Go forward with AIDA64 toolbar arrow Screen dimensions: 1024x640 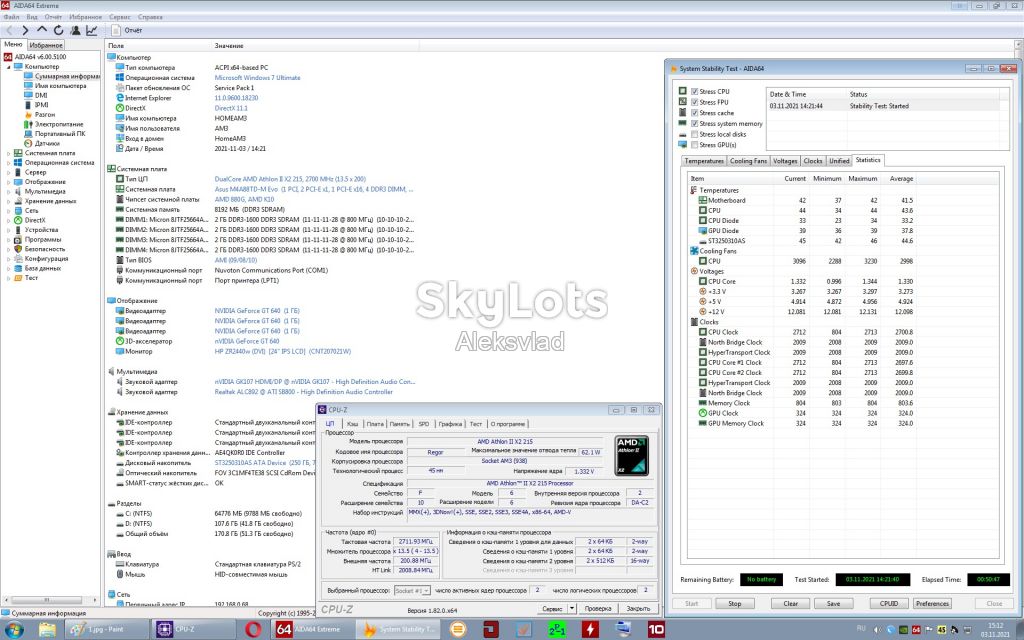(x=25, y=30)
